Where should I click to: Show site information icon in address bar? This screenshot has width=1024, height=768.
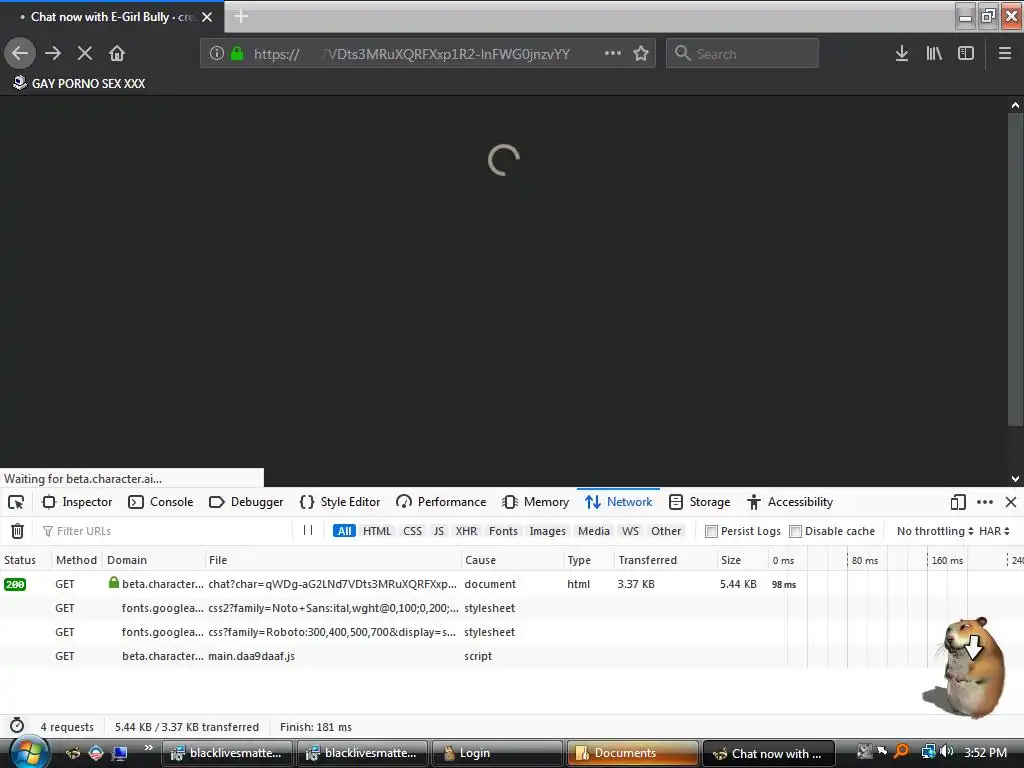tap(217, 53)
